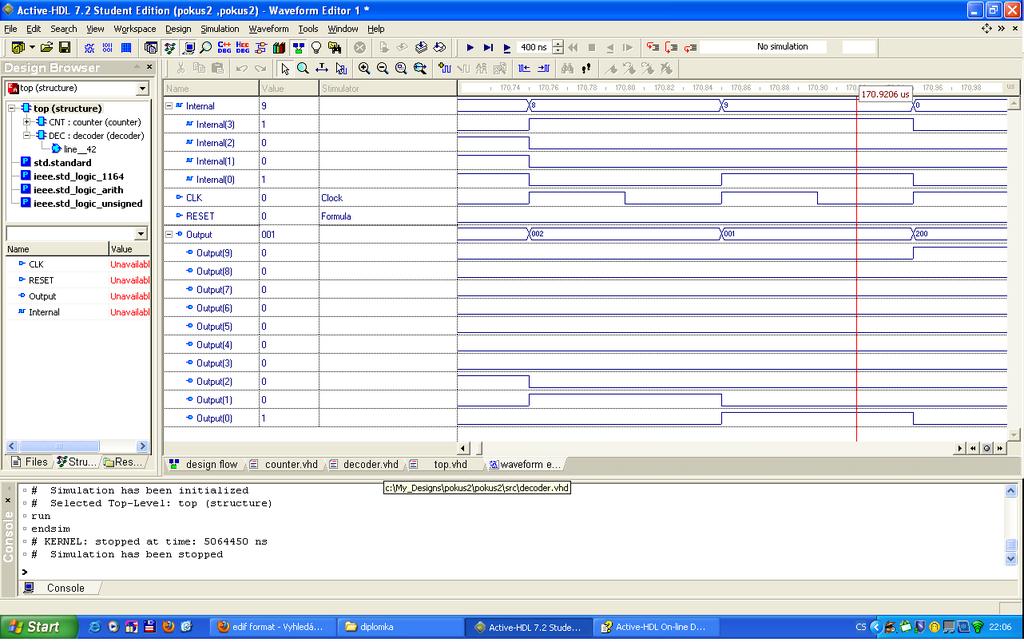Viewport: 1024px width, 642px height.
Task: Open the Console tab
Action: pyautogui.click(x=57, y=588)
